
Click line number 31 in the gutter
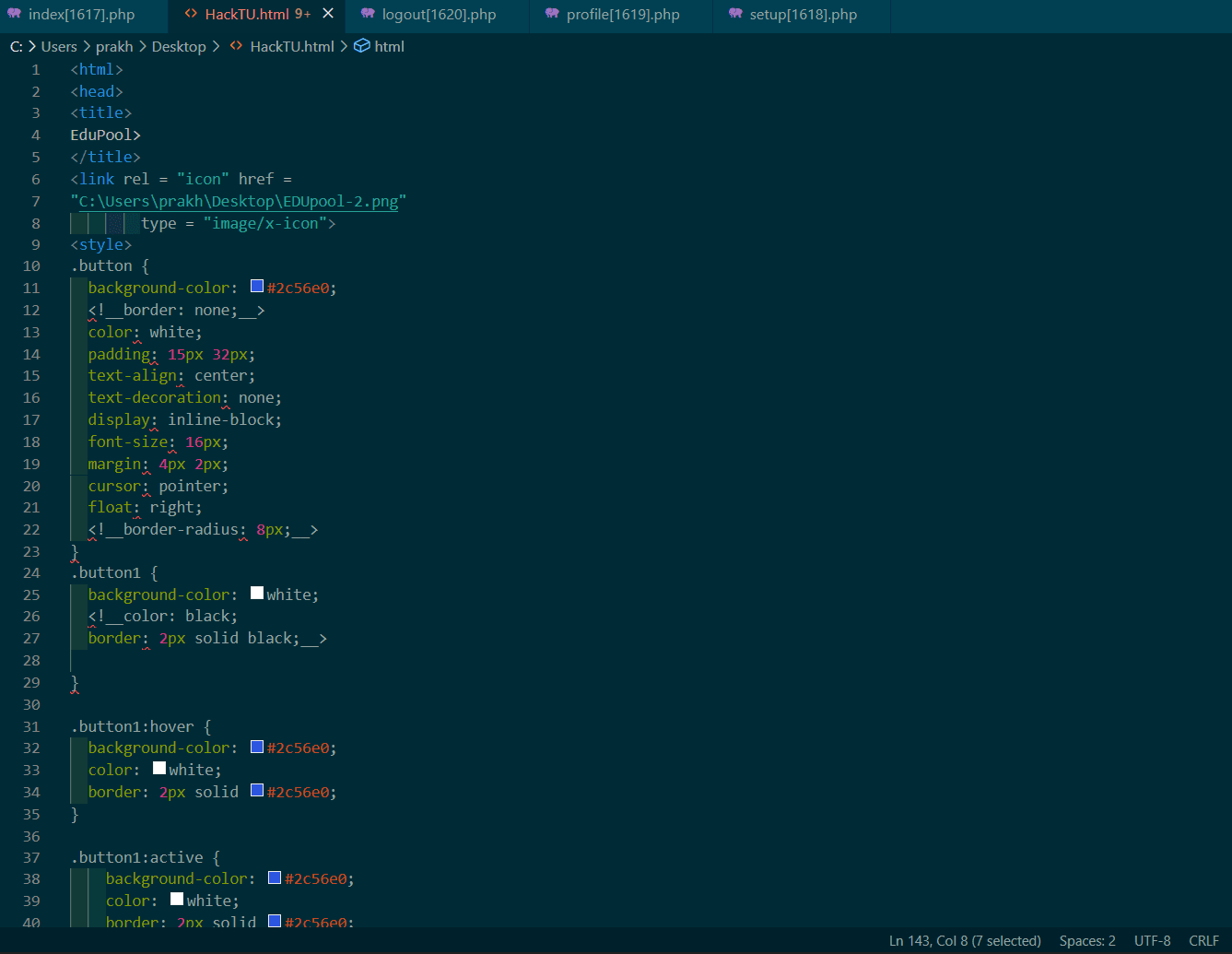click(x=31, y=726)
